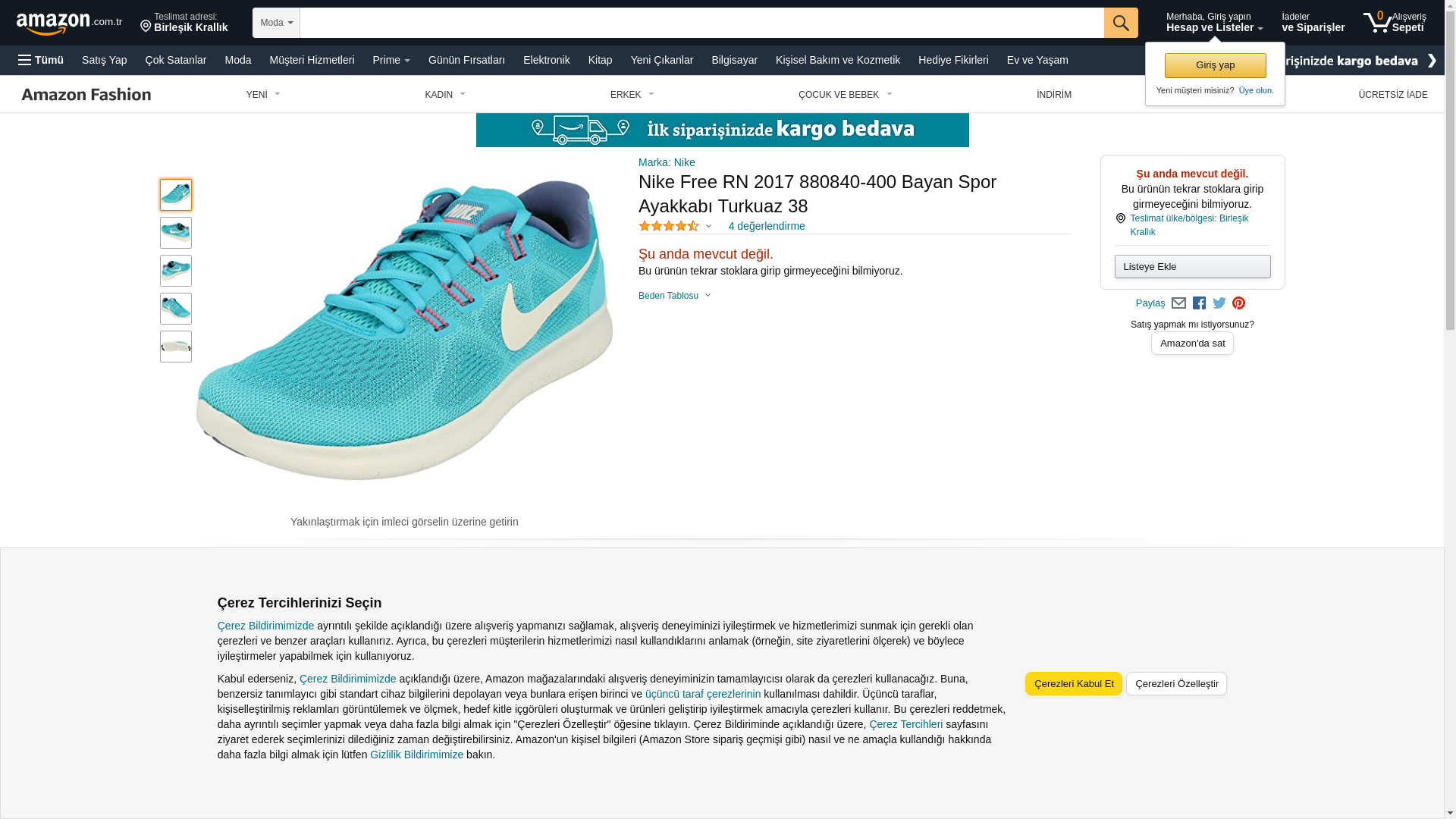Expand the KADIN fashion menu
Viewport: 1456px width, 819px height.
[444, 95]
